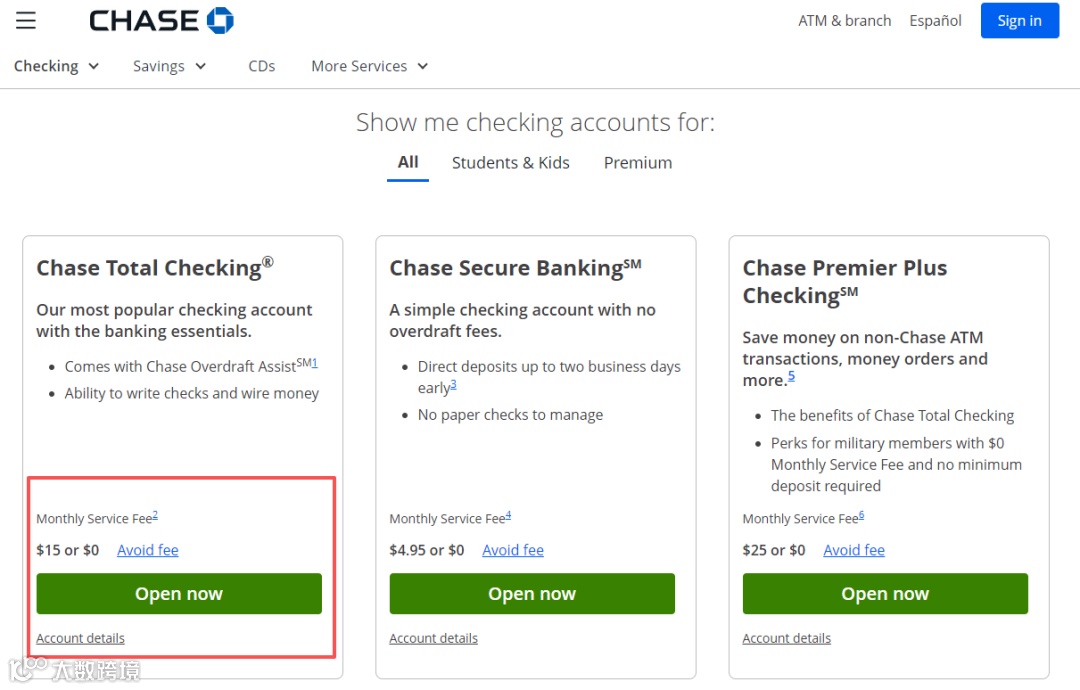Select the Premium tab
The image size is (1080, 690).
[x=638, y=163]
